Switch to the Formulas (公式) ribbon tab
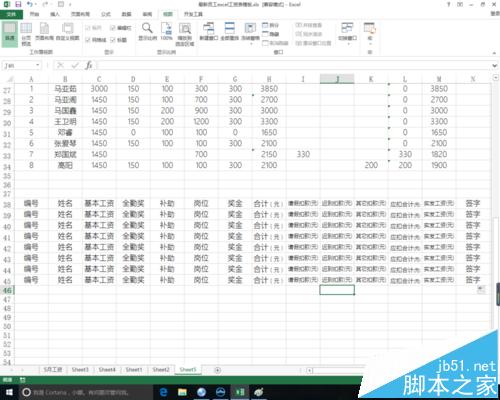 pyautogui.click(x=106, y=14)
